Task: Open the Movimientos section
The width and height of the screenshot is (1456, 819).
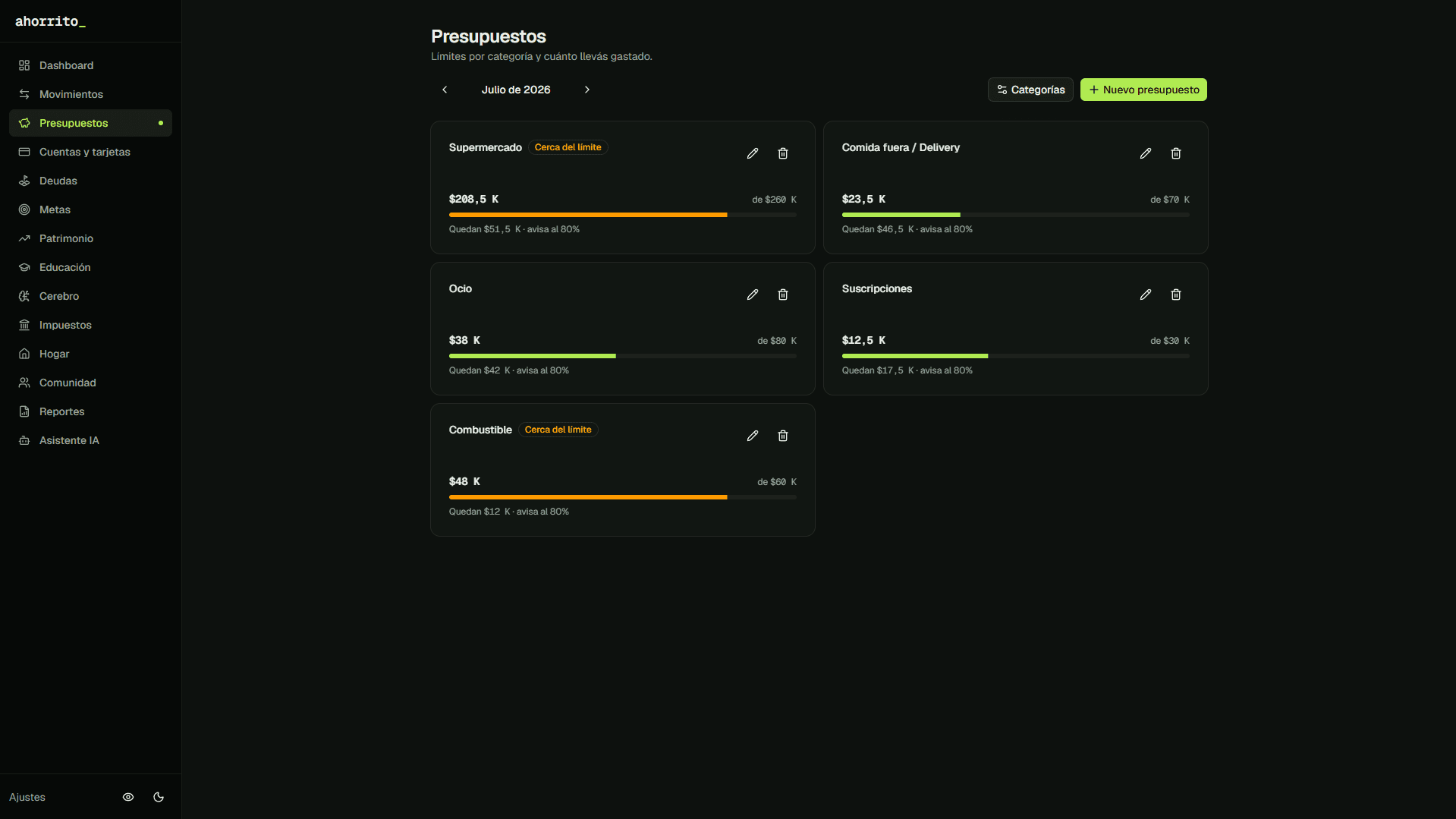Action: [90, 94]
